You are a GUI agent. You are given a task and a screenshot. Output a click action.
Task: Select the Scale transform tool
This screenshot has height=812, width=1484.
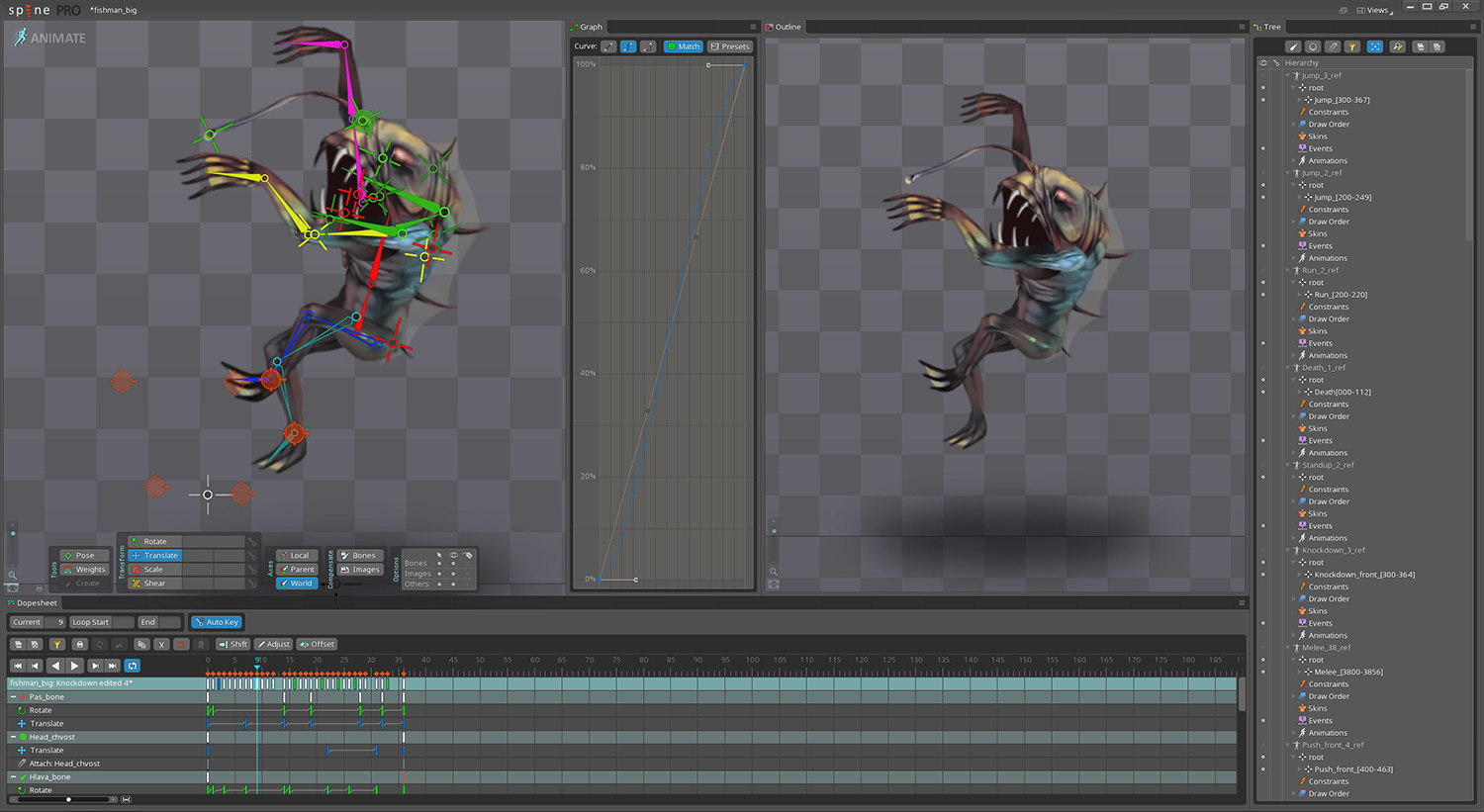pos(155,570)
